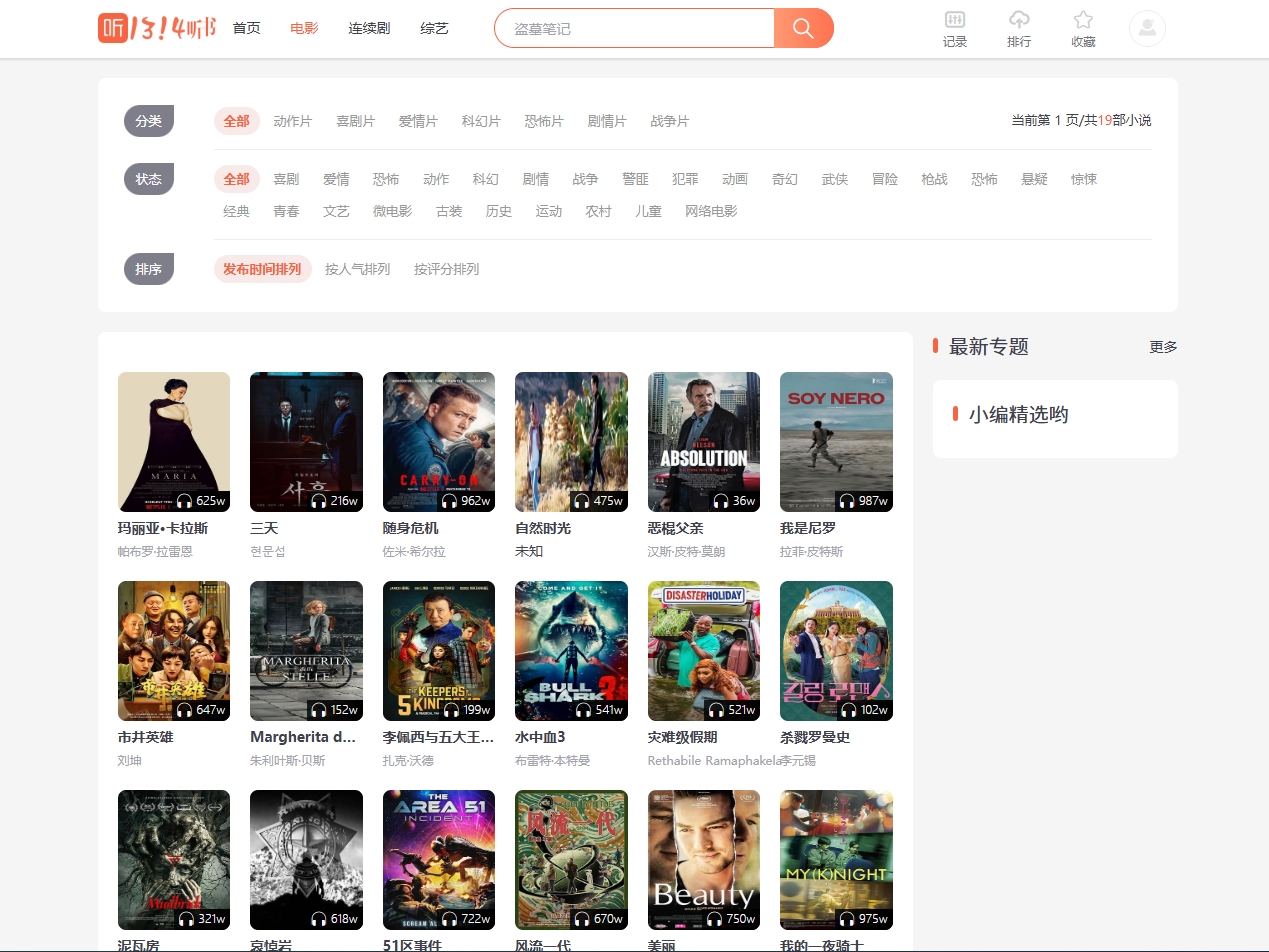Click the title Margherita d…
The width and height of the screenshot is (1269, 952).
click(303, 737)
